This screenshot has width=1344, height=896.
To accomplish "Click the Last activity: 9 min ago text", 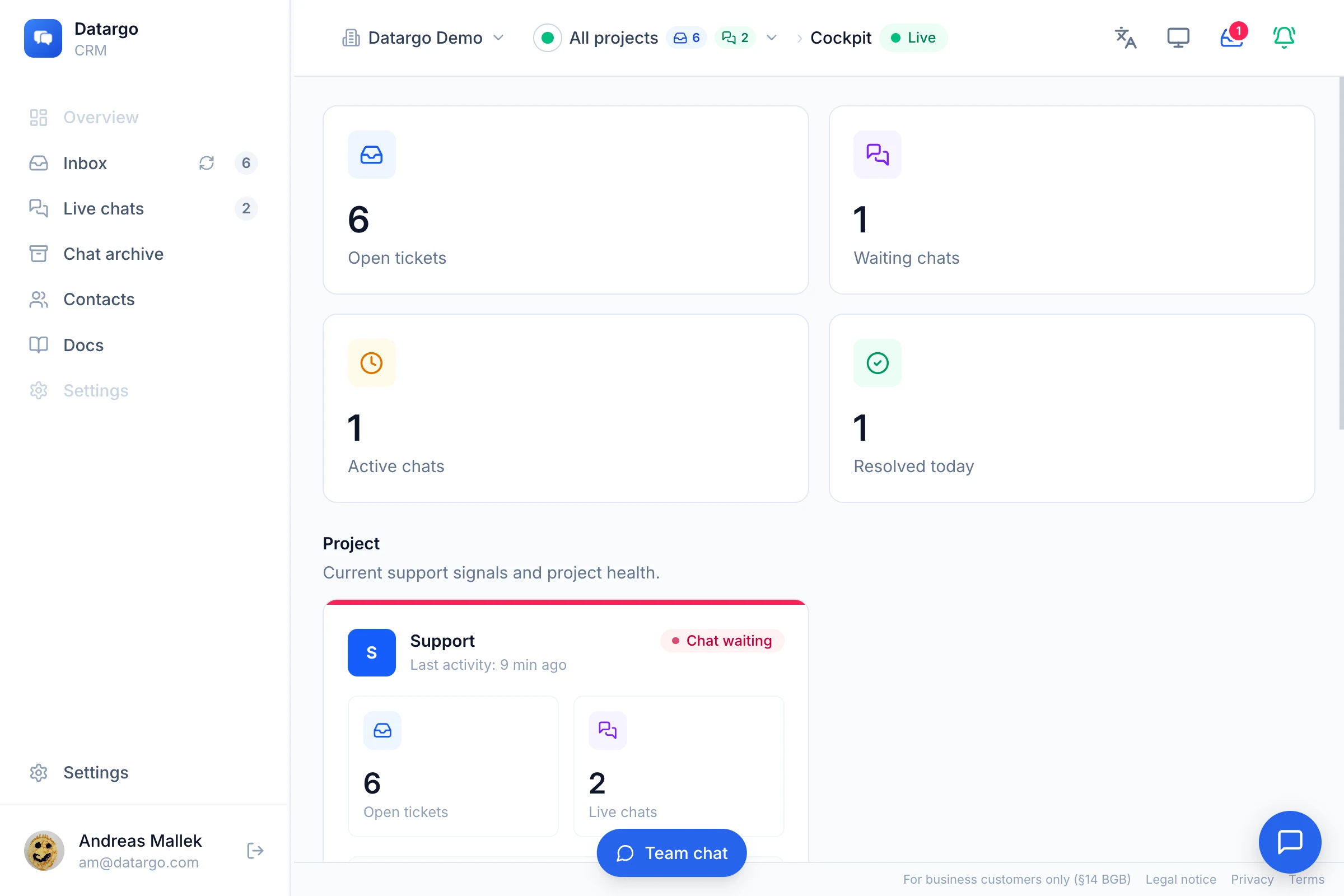I will [x=488, y=665].
